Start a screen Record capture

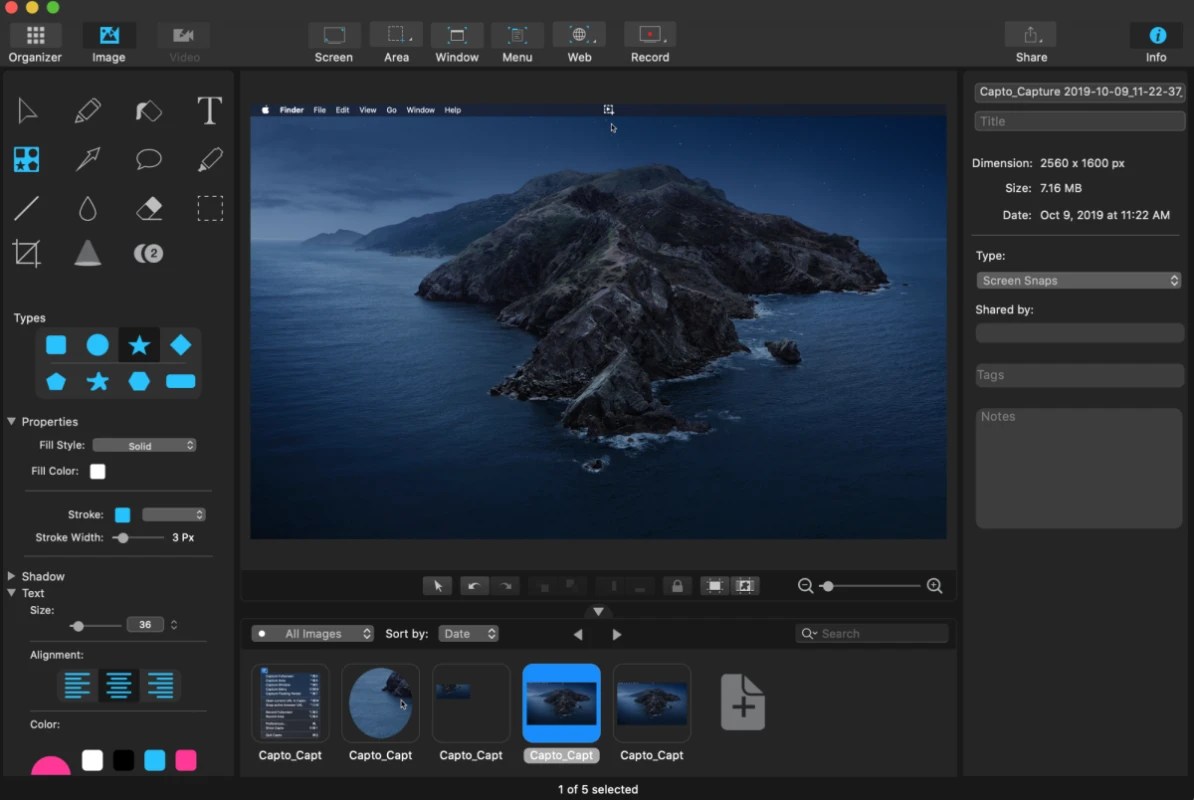649,40
